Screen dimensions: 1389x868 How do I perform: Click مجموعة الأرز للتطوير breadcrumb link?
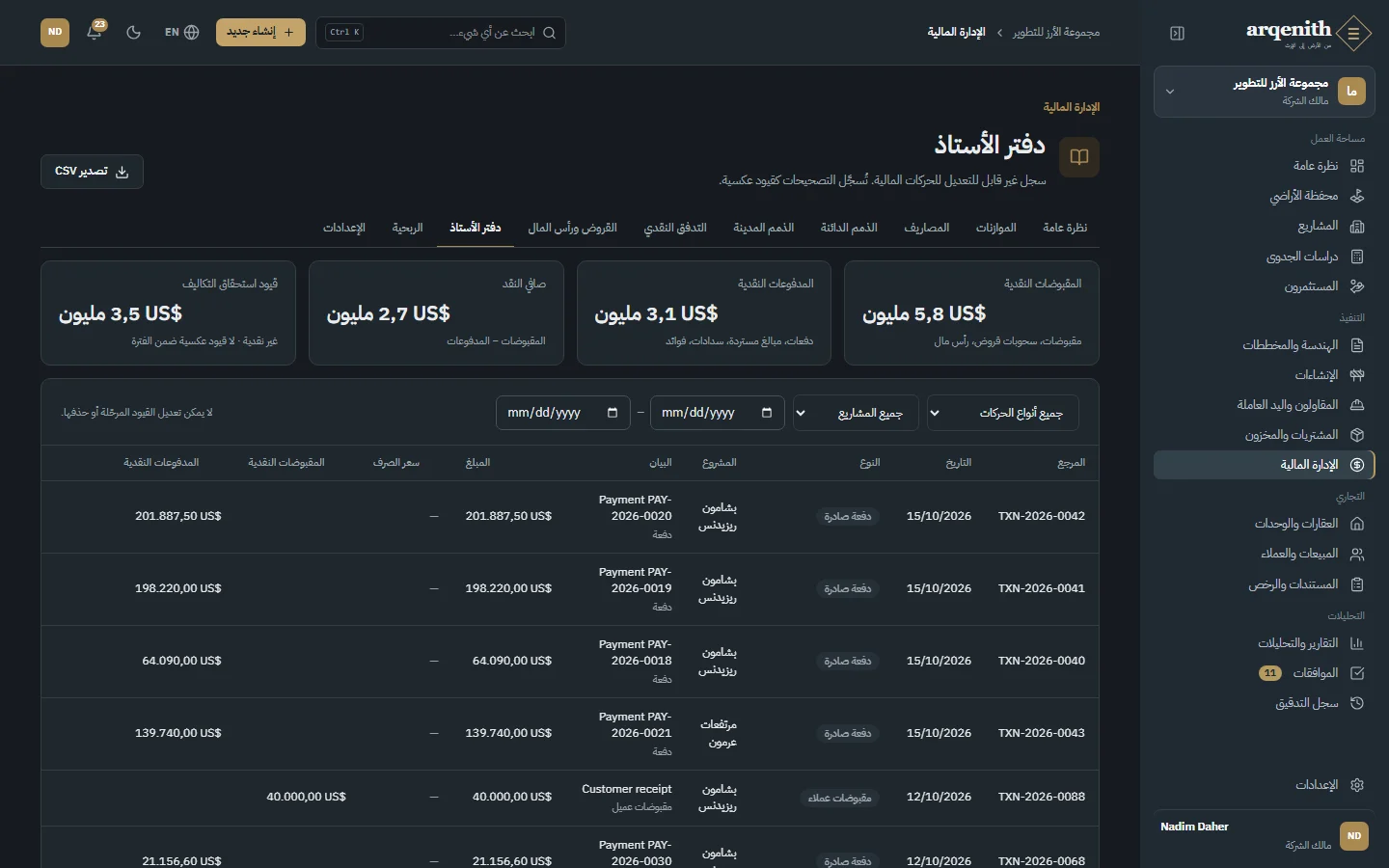(x=1056, y=33)
